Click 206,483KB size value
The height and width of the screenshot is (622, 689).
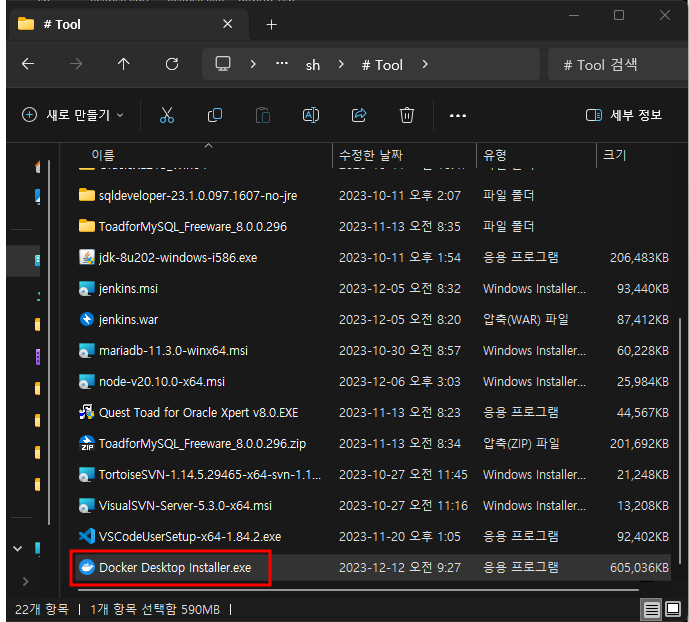[x=639, y=257]
